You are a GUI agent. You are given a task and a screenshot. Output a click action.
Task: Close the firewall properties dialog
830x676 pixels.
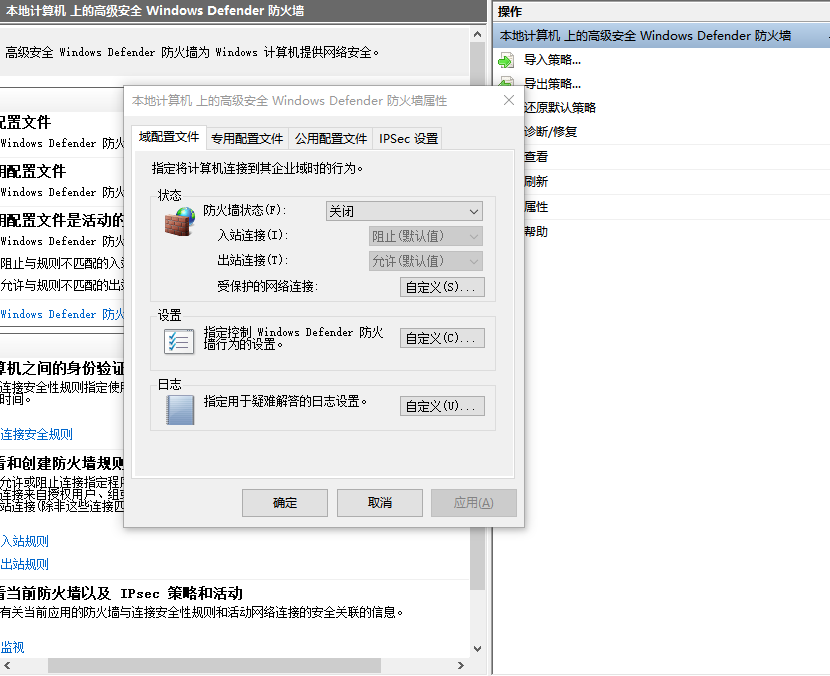[x=509, y=100]
